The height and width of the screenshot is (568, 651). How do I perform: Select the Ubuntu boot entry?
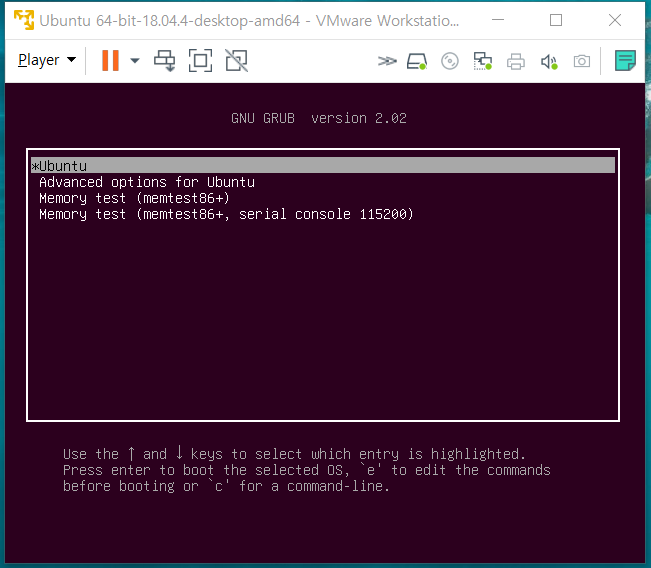pyautogui.click(x=323, y=166)
